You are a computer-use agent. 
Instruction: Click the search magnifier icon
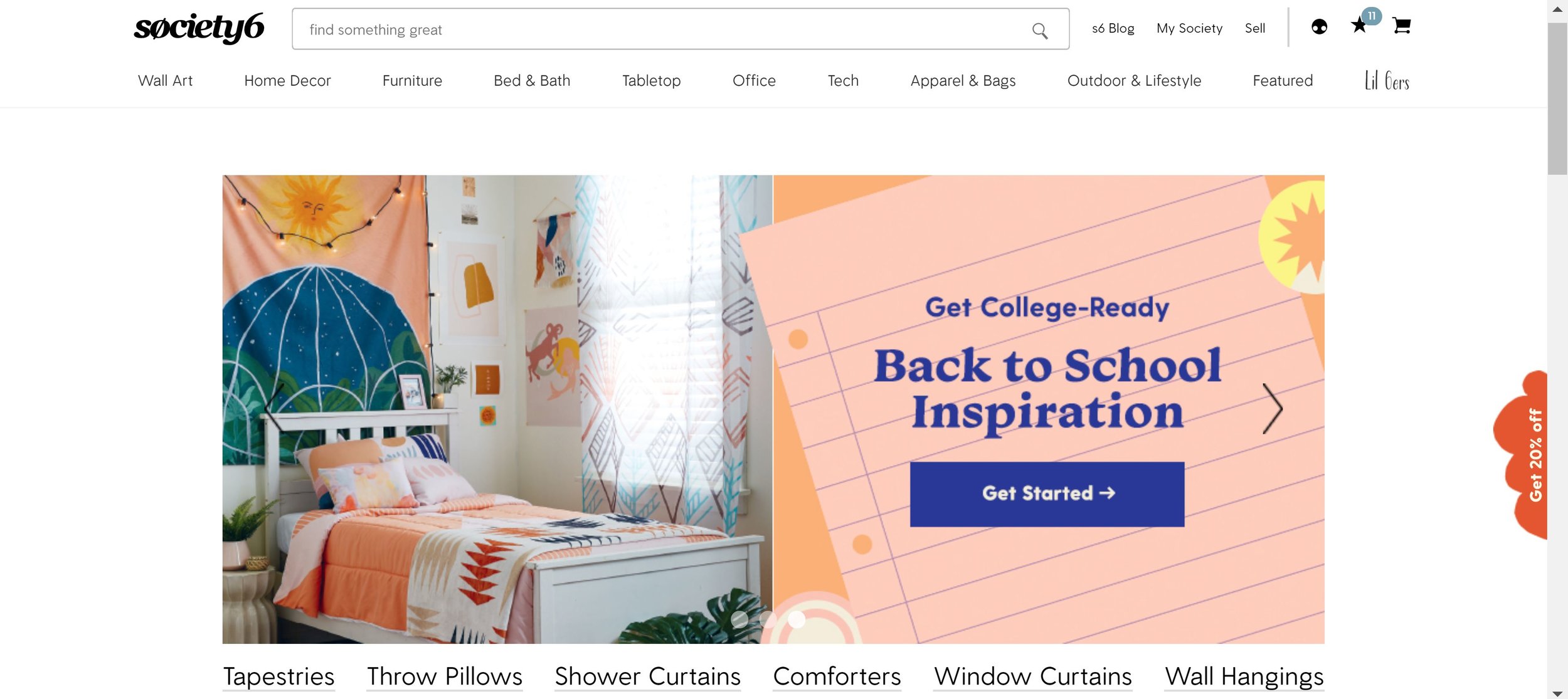[x=1039, y=30]
